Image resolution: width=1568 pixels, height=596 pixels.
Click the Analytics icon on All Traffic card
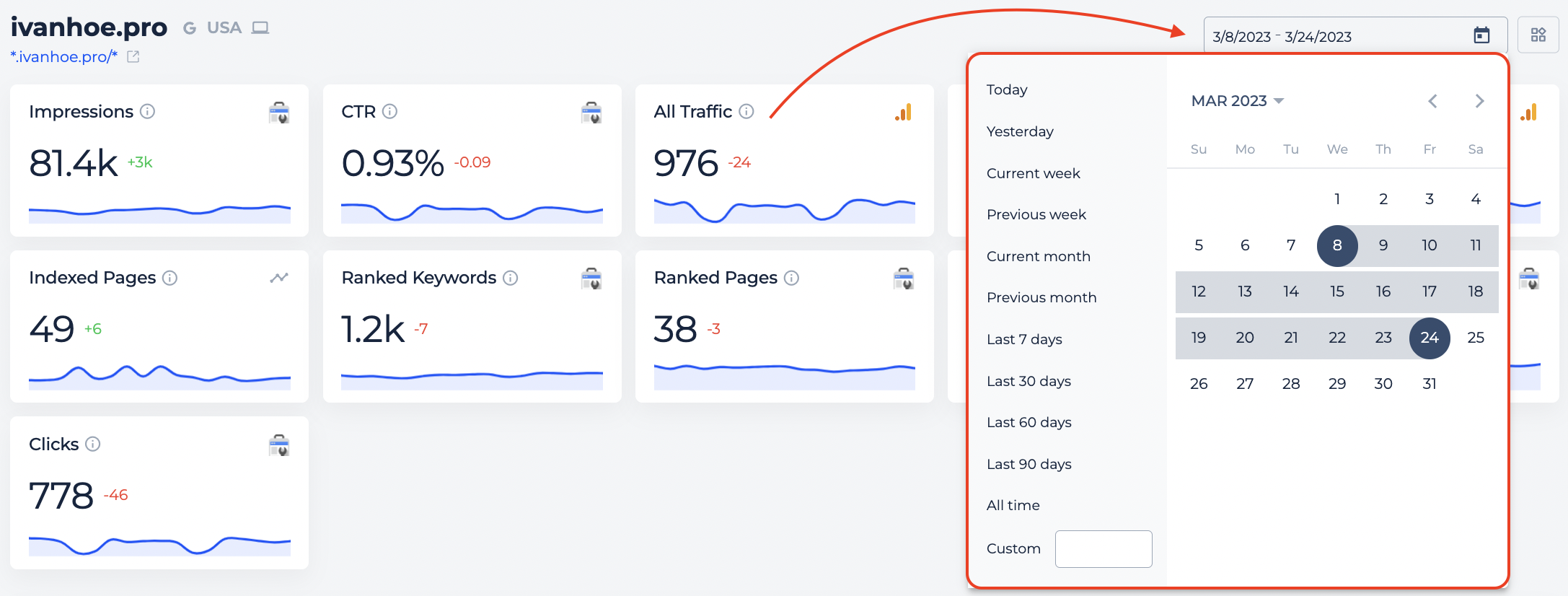pyautogui.click(x=904, y=112)
